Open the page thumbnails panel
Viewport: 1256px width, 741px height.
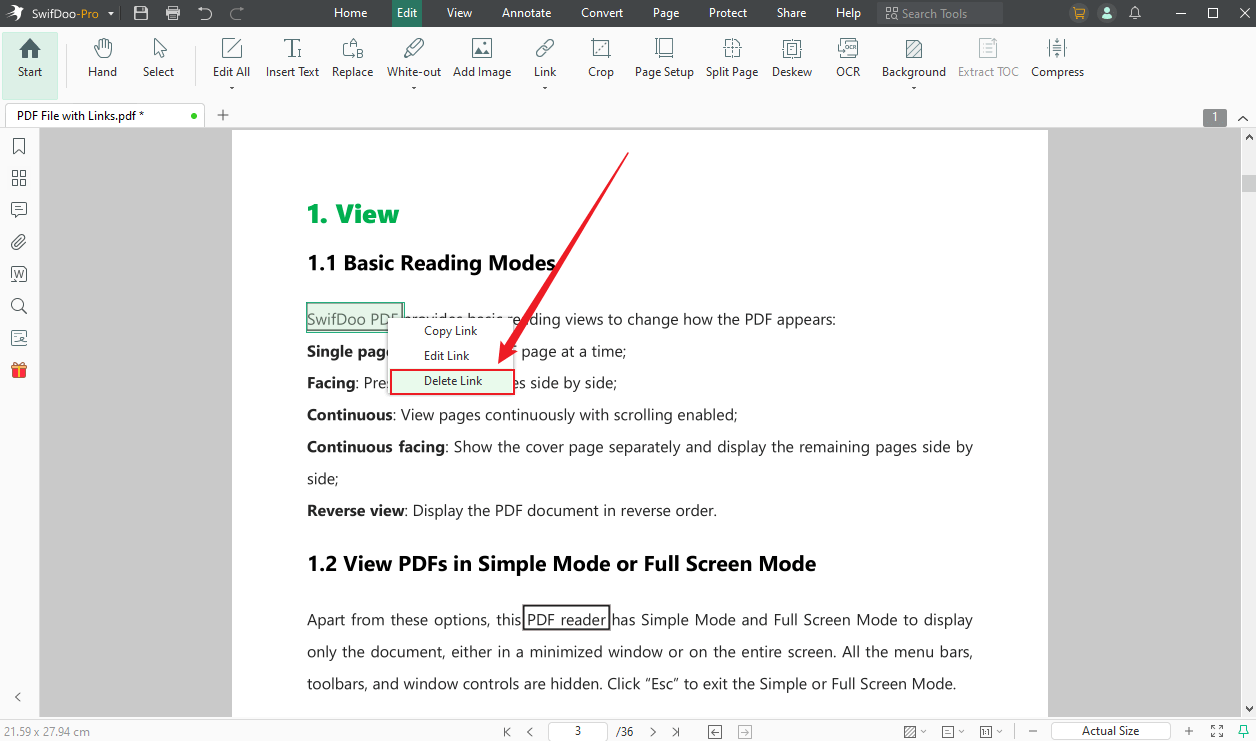pyautogui.click(x=18, y=178)
